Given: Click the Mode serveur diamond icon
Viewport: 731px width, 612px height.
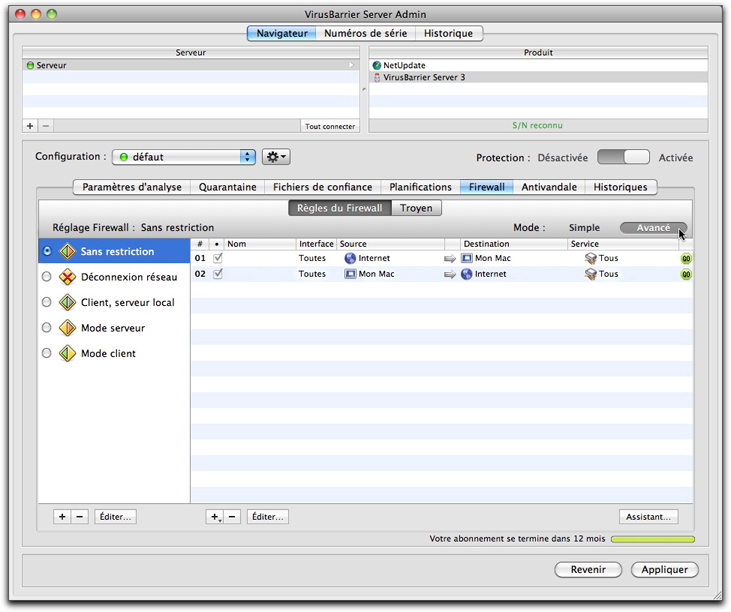Looking at the screenshot, I should pyautogui.click(x=68, y=328).
